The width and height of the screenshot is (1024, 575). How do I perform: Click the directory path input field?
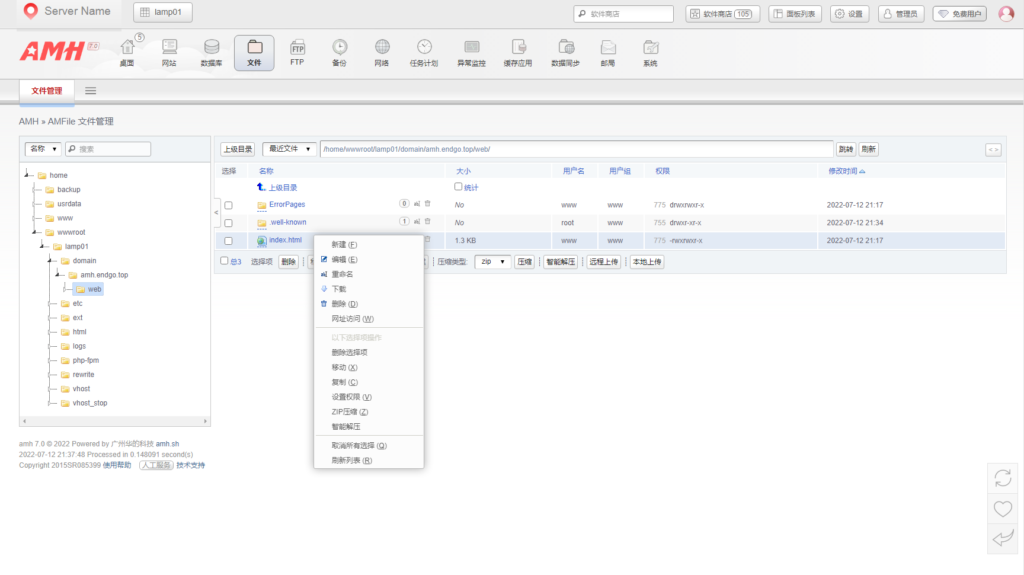point(577,149)
